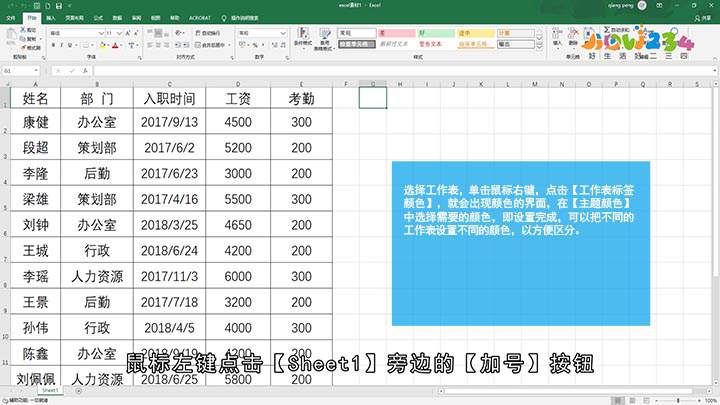Click the user account avatar icon

pyautogui.click(x=642, y=6)
